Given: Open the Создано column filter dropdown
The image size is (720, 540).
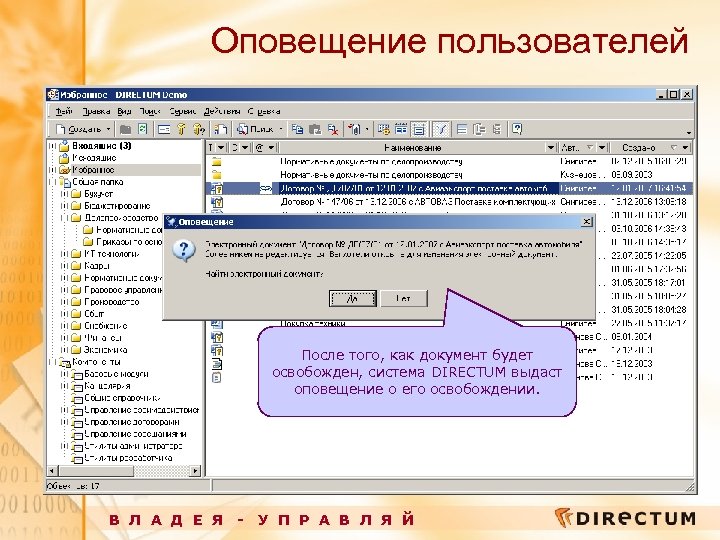Looking at the screenshot, I should [x=685, y=148].
